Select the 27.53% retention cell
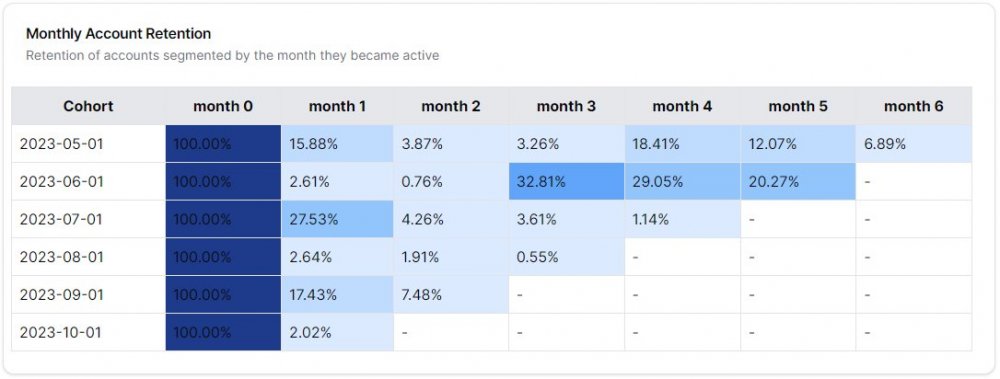Viewport: 1000px width, 379px height. point(337,219)
